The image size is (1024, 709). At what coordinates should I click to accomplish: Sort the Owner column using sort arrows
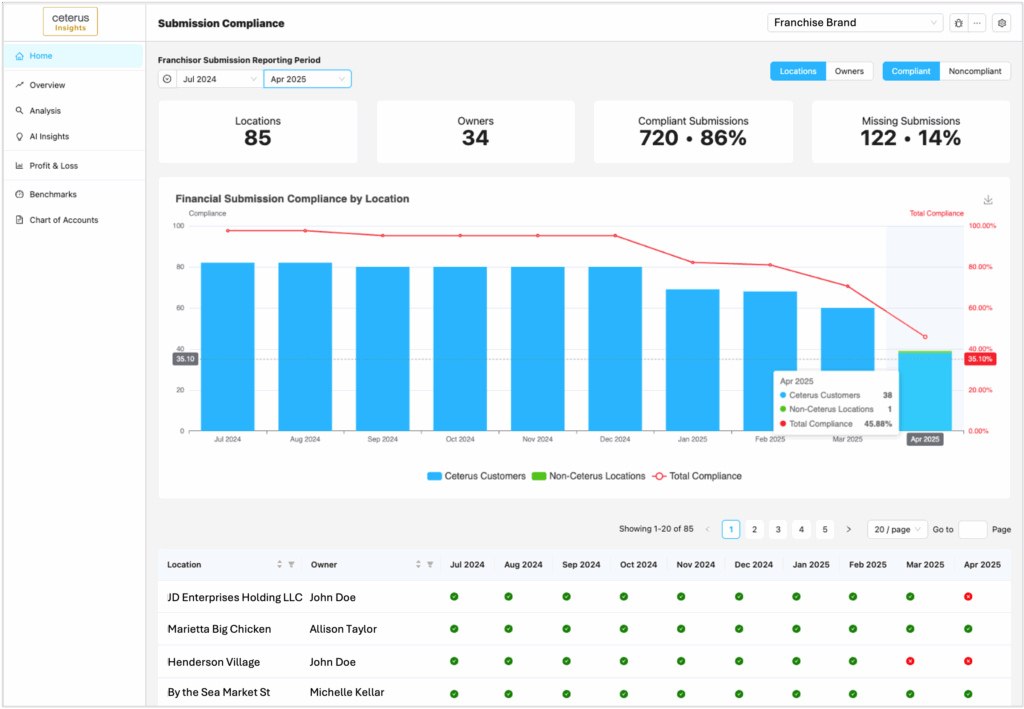[x=418, y=565]
